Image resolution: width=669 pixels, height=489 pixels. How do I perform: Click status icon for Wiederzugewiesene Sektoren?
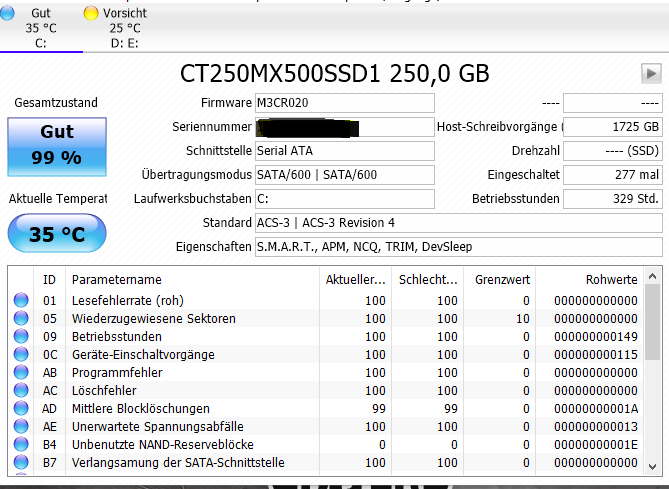tap(21, 318)
